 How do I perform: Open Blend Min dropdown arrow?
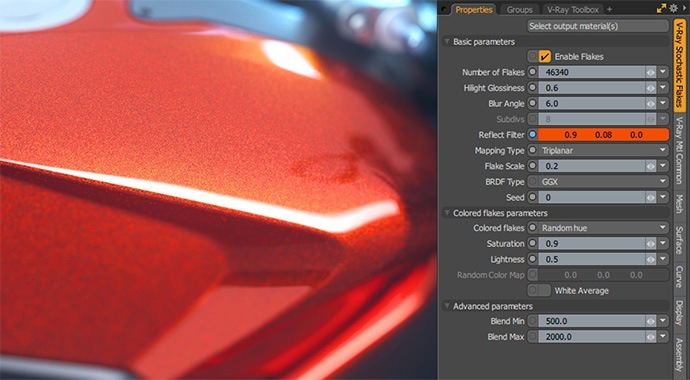click(663, 321)
